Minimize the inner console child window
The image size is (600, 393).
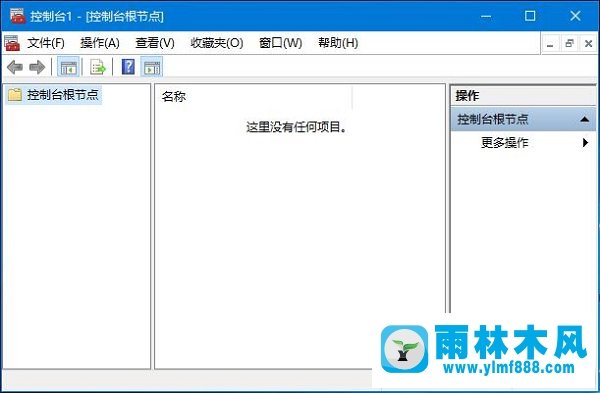click(x=550, y=44)
